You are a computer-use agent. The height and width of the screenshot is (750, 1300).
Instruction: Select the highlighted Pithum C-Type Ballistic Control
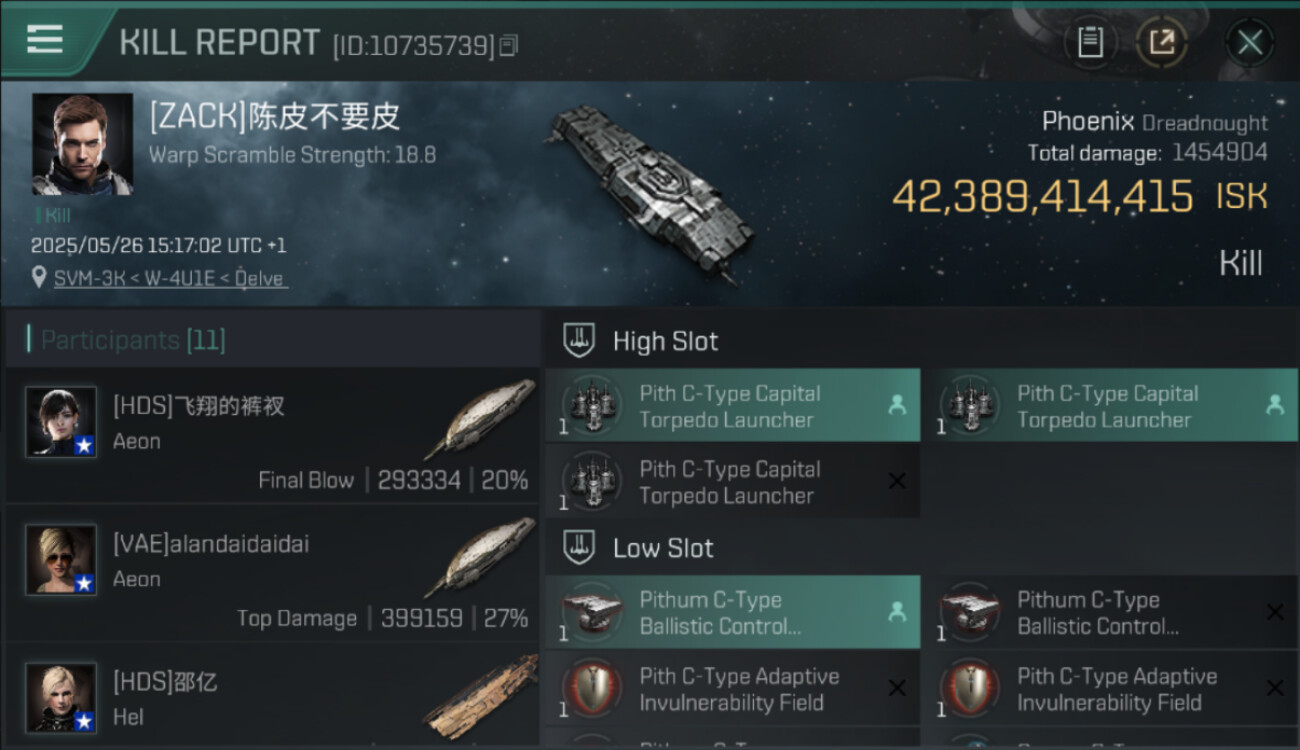click(x=730, y=613)
